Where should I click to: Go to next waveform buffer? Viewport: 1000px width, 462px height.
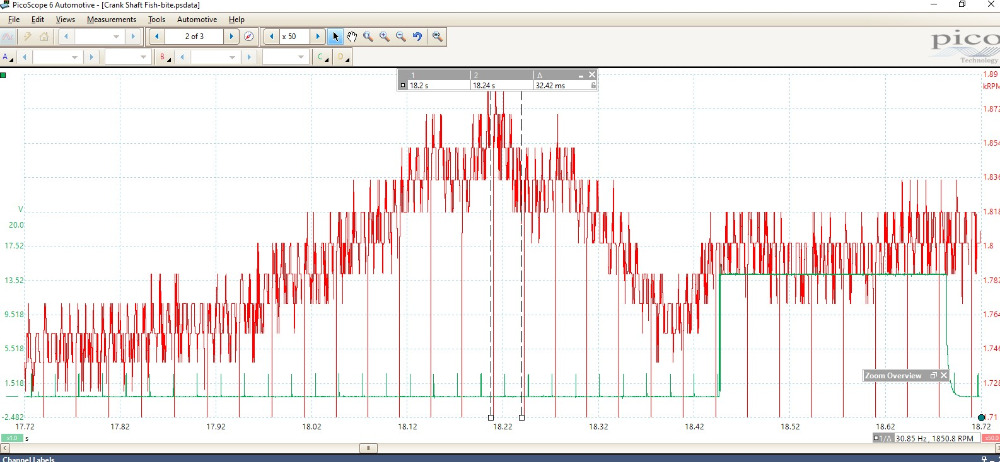coord(232,37)
